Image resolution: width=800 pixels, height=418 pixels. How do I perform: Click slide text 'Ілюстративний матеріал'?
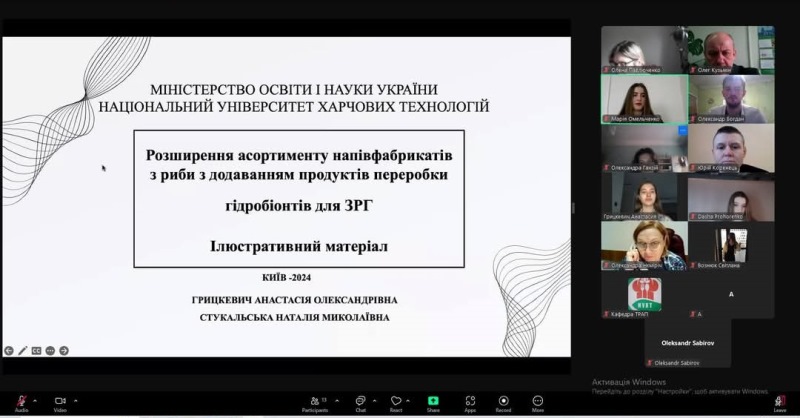[x=299, y=247]
